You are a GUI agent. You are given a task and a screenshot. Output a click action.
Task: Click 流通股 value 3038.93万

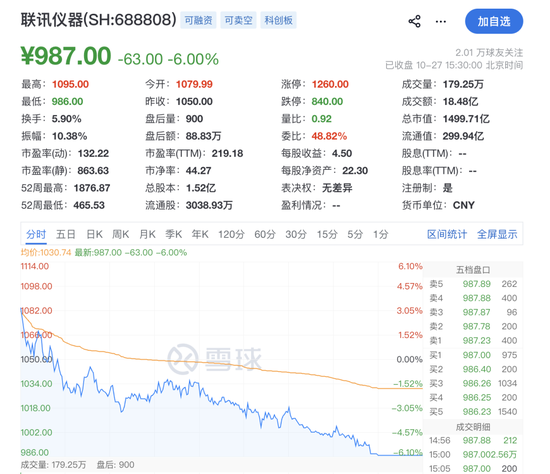pyautogui.click(x=209, y=205)
